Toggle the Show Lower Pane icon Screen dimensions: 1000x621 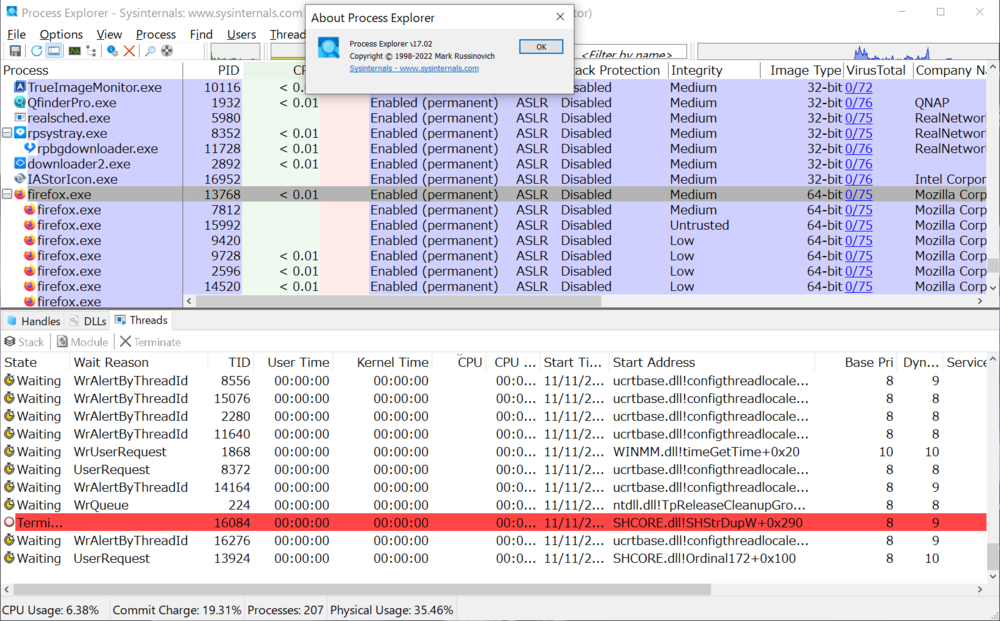point(56,51)
